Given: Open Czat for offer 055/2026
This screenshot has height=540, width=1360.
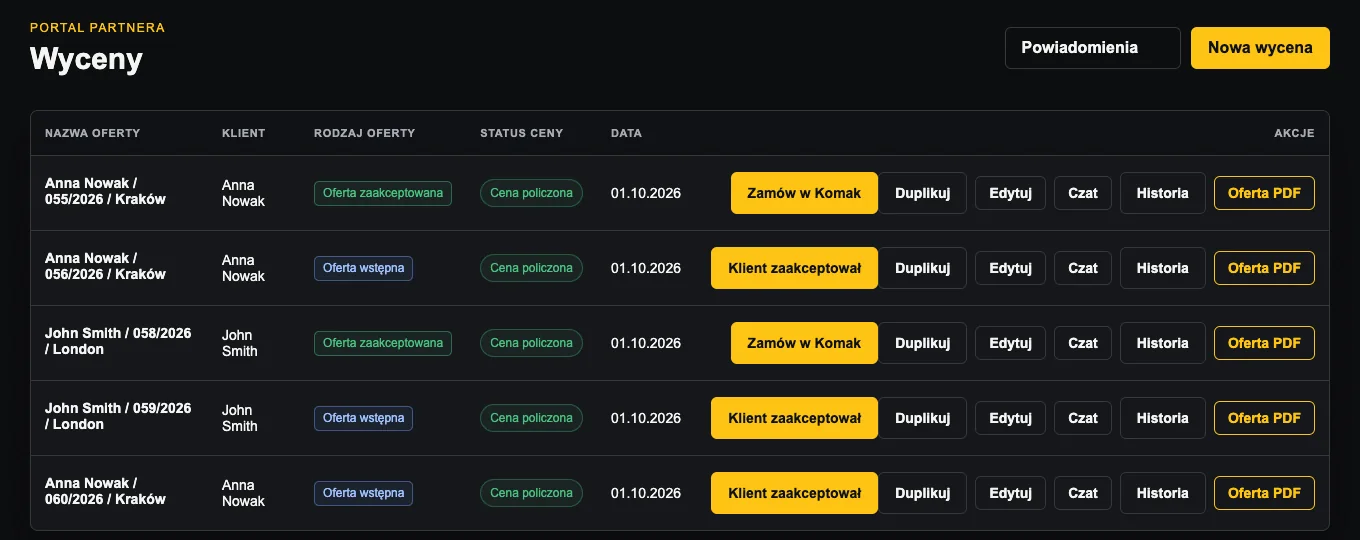Looking at the screenshot, I should 1083,193.
